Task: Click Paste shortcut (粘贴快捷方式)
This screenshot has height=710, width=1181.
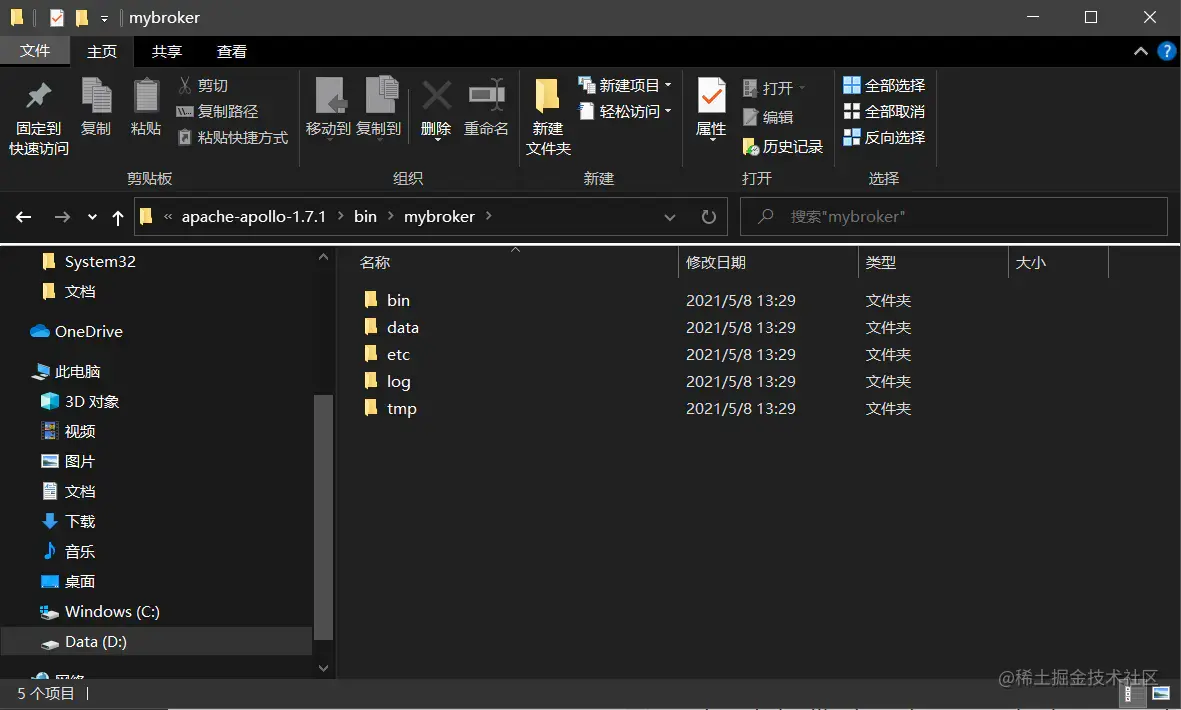Action: [x=233, y=138]
